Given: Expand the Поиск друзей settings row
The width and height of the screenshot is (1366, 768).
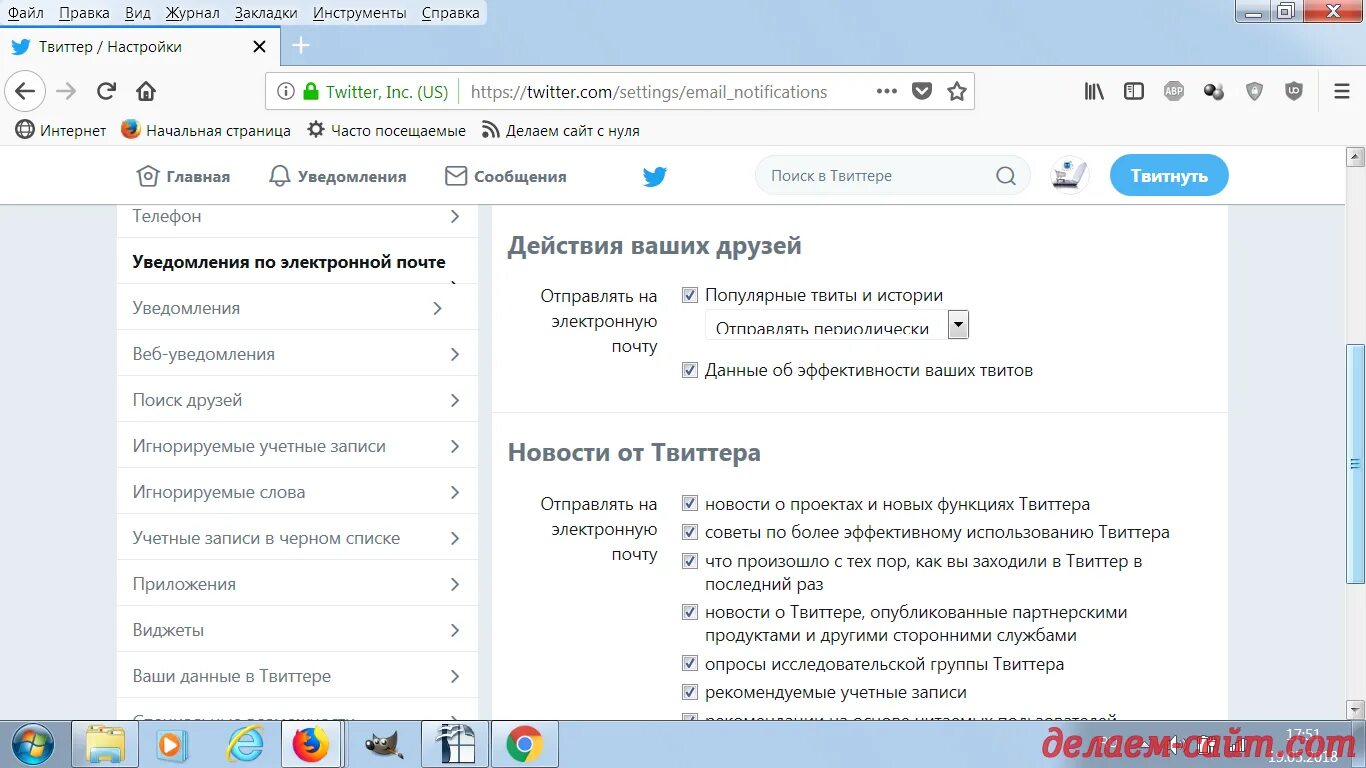Looking at the screenshot, I should click(298, 400).
